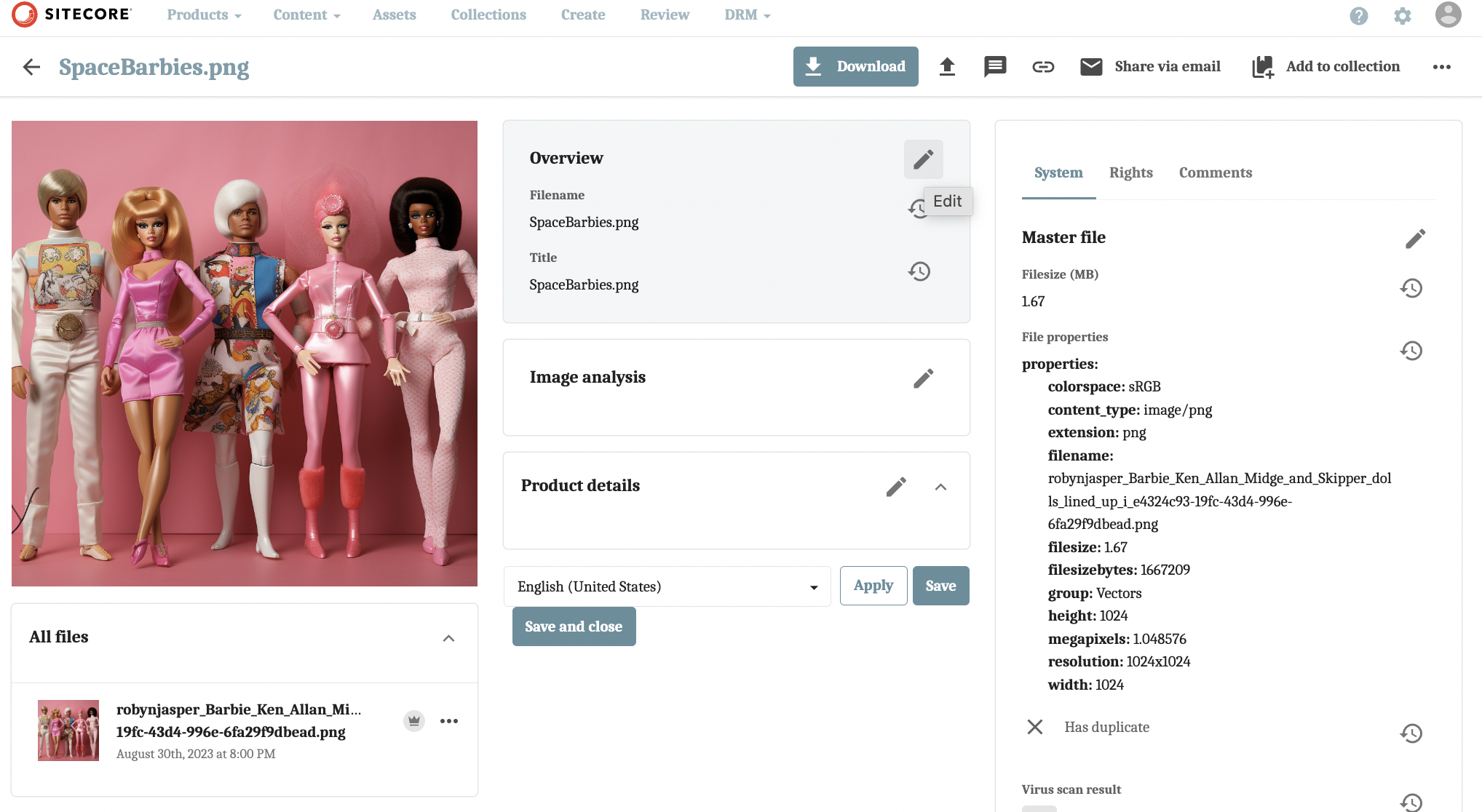Click the crown icon on the file row
This screenshot has height=812, width=1482.
click(x=413, y=720)
